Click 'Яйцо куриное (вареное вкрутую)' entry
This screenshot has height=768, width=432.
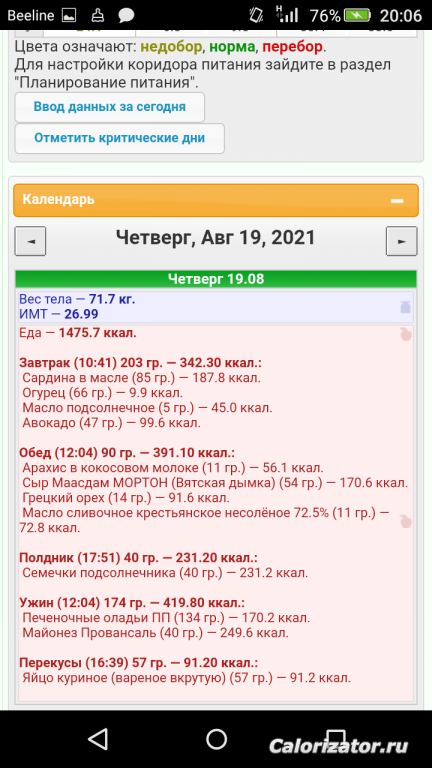[187, 678]
